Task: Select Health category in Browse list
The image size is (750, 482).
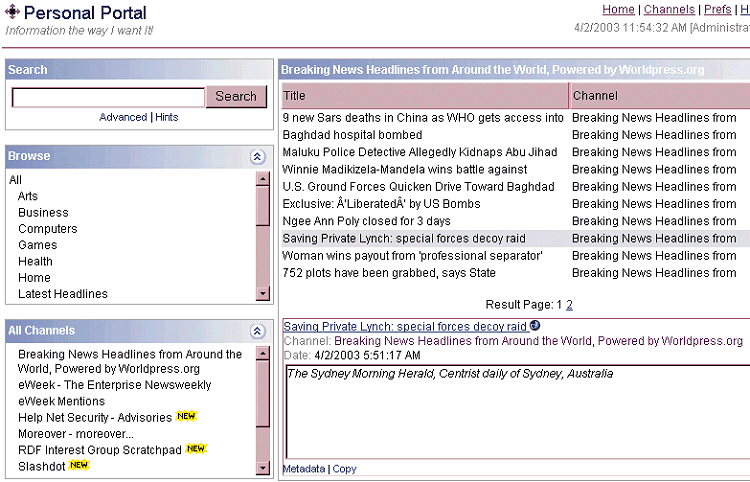Action: click(x=35, y=261)
